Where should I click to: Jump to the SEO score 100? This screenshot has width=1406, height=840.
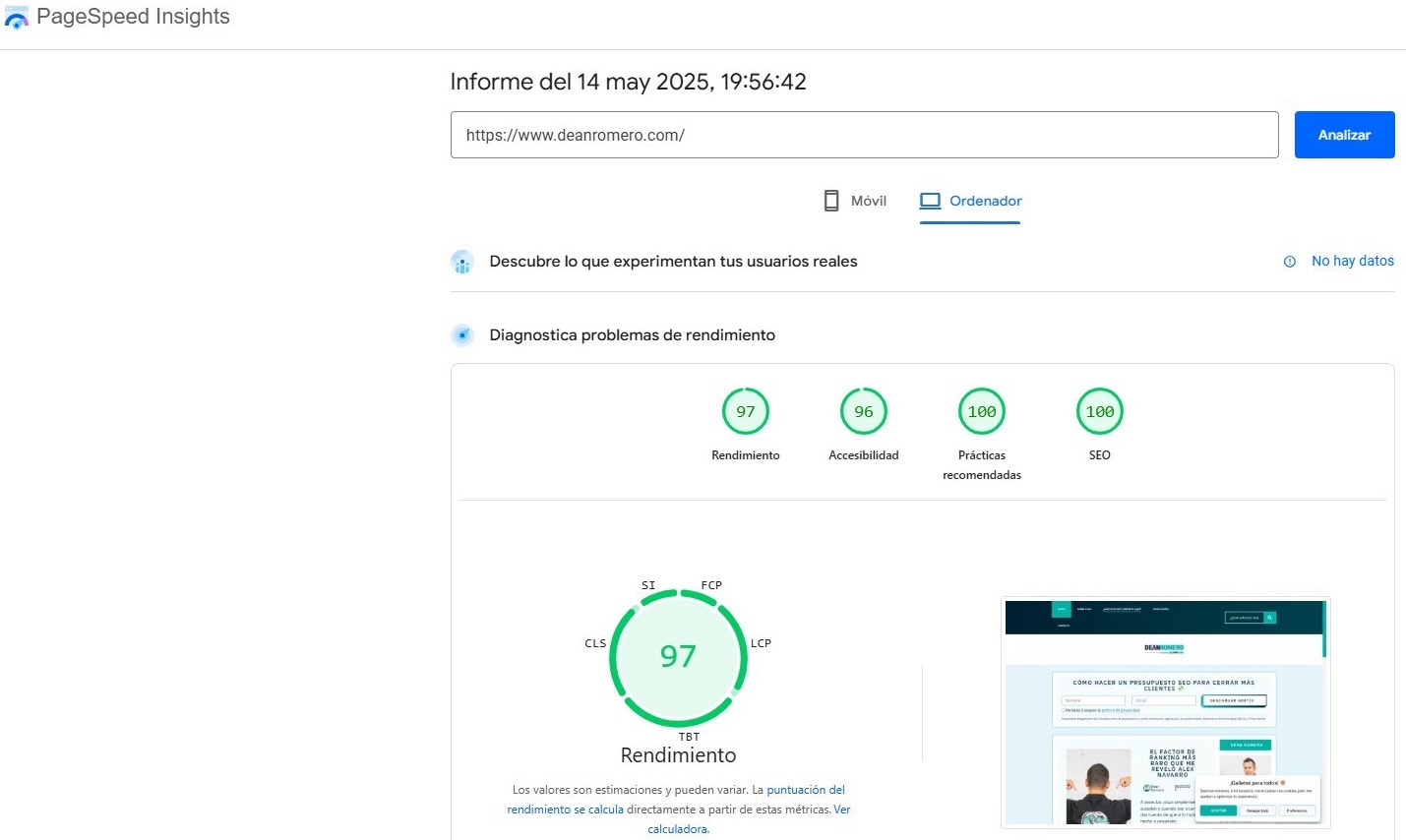(x=1100, y=412)
